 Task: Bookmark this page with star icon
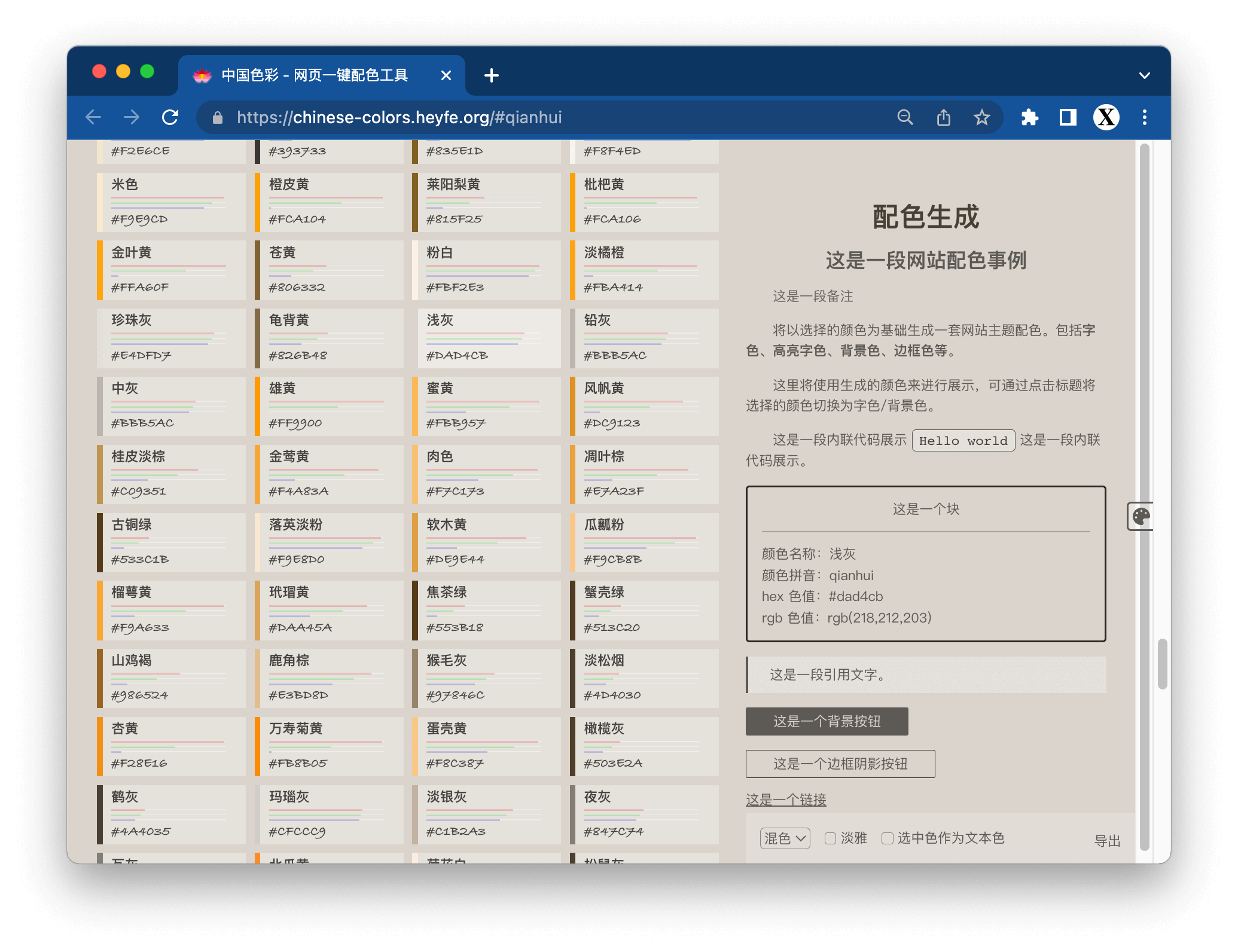[982, 117]
